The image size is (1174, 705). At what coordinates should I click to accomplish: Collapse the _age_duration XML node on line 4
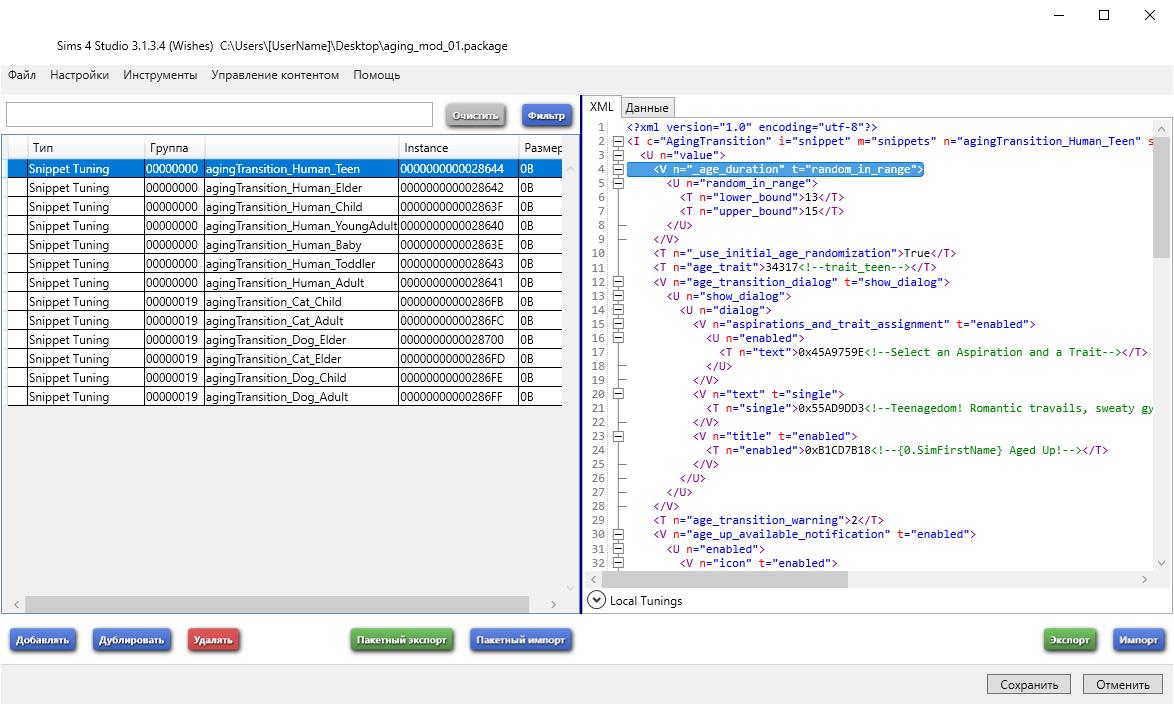point(619,170)
